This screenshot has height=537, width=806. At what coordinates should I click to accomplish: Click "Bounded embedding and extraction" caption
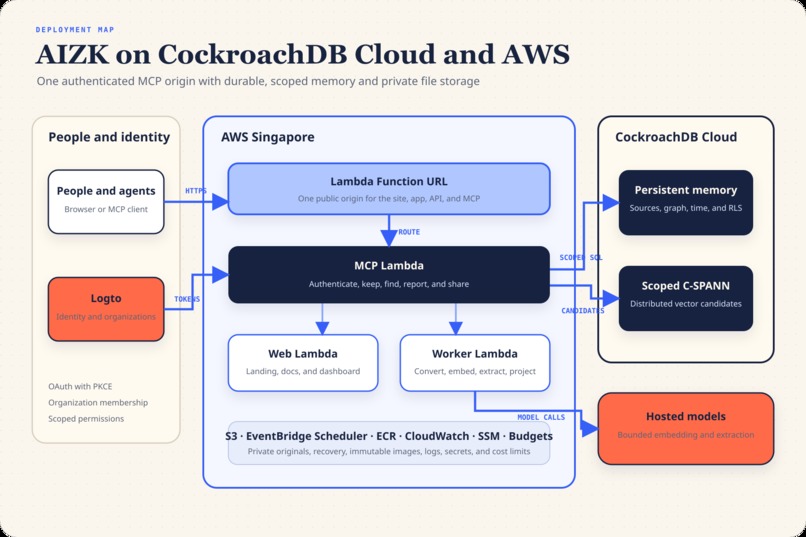point(686,435)
